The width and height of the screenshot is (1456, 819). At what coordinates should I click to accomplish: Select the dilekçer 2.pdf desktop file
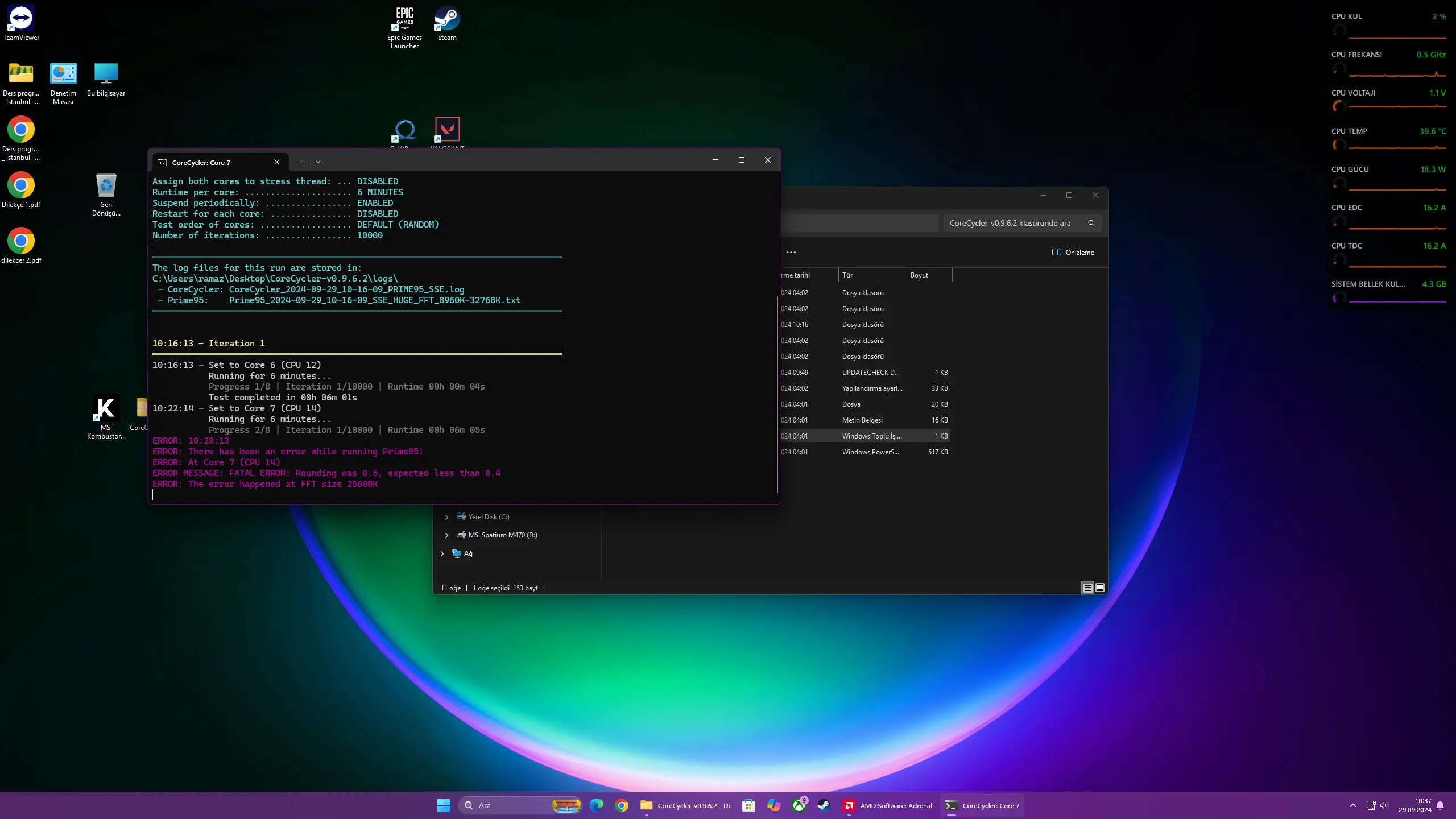21,246
